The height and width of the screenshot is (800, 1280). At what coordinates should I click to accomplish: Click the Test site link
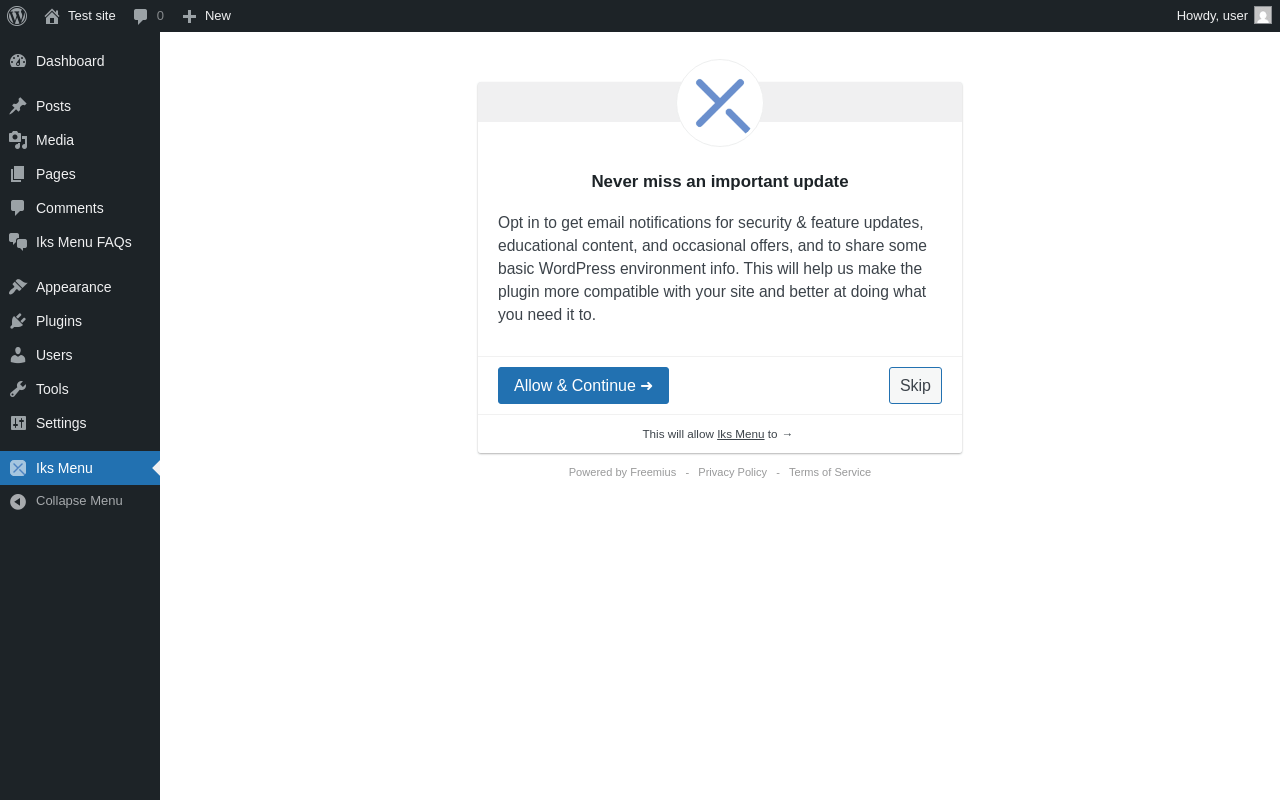[92, 16]
